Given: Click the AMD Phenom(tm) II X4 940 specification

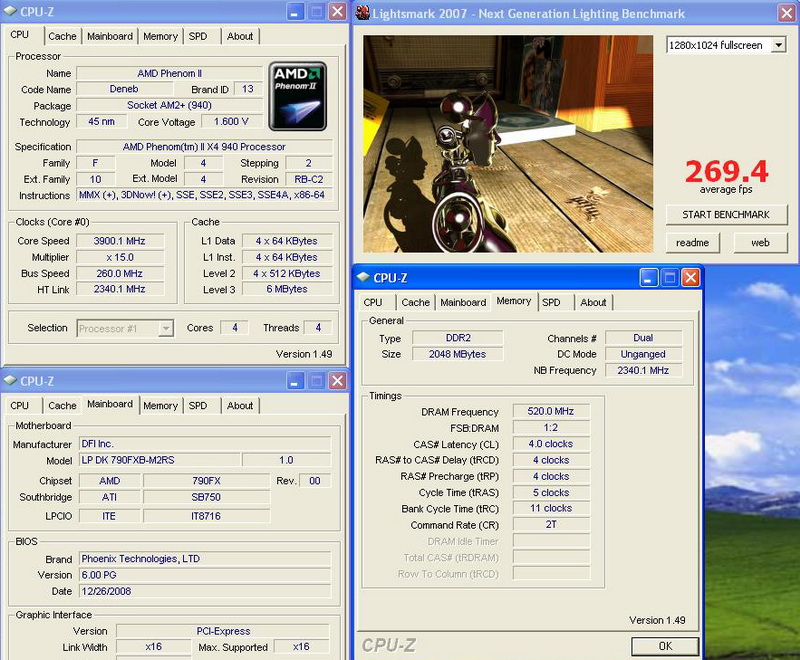Looking at the screenshot, I should (204, 147).
